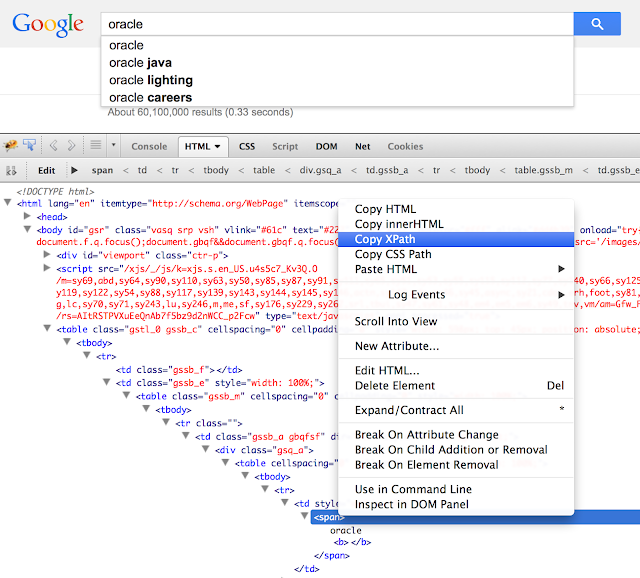Click the <b> </b> element row

pos(352,542)
